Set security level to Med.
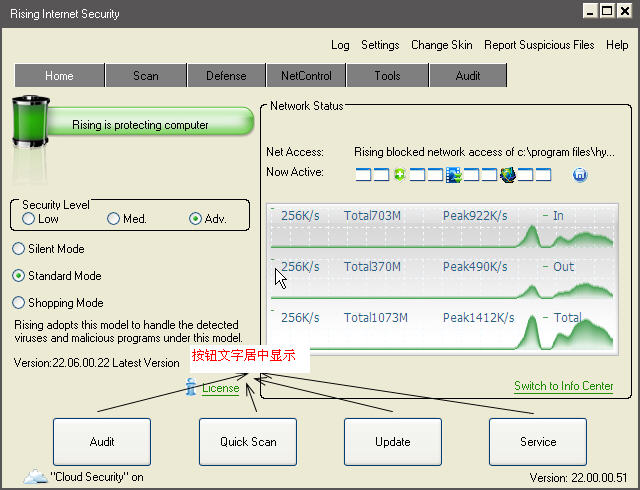The width and height of the screenshot is (640, 490). tap(113, 218)
